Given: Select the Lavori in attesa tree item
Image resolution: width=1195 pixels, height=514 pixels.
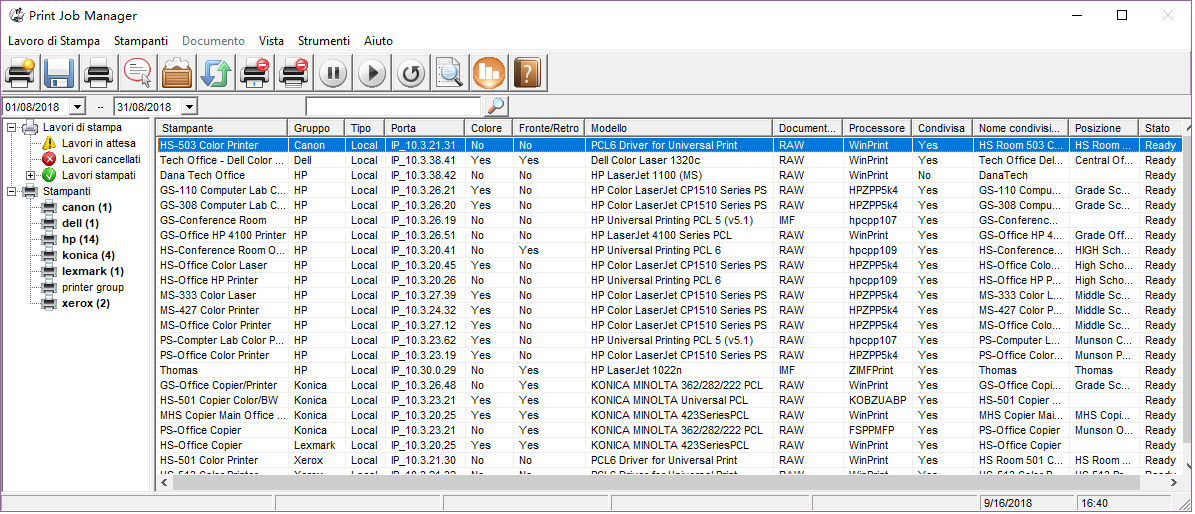Looking at the screenshot, I should (99, 143).
